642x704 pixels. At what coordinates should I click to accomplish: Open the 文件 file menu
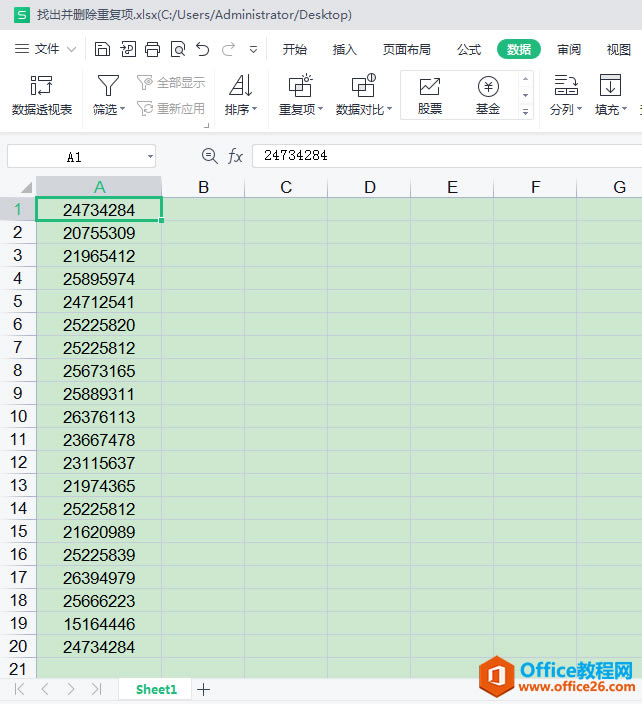46,49
